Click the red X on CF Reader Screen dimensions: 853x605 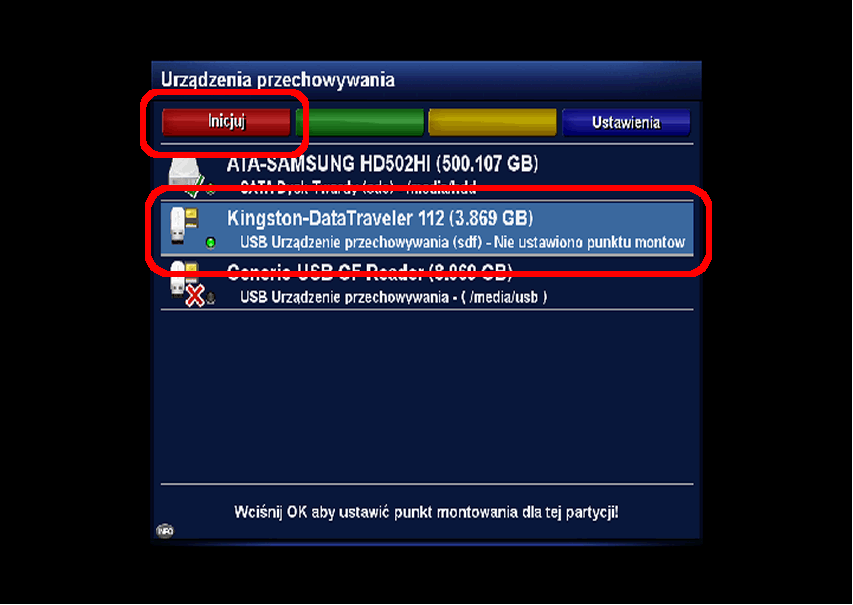point(194,297)
